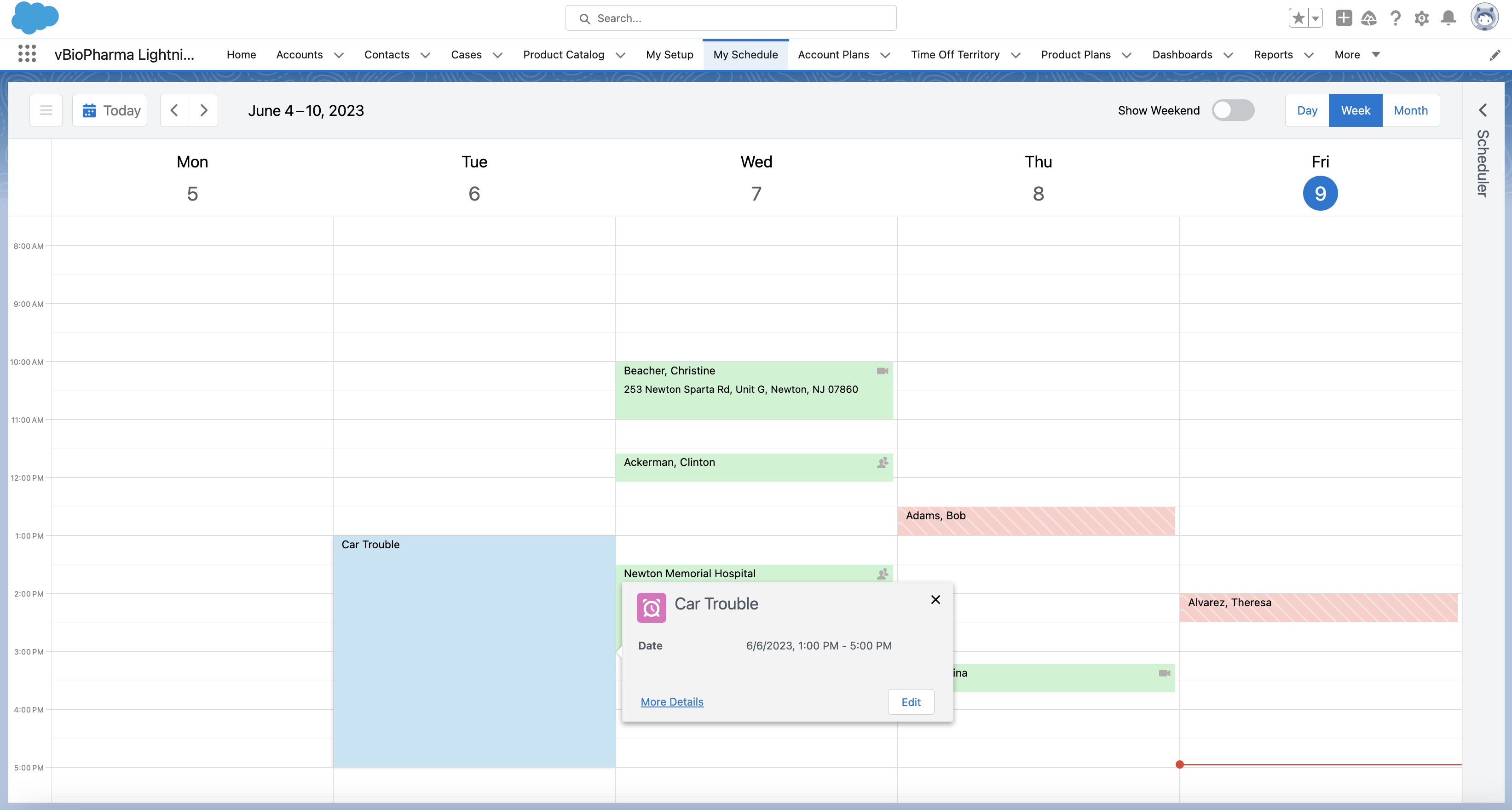Click pencil icon to edit navigation
Screen dimensions: 1512x810
coord(1495,55)
